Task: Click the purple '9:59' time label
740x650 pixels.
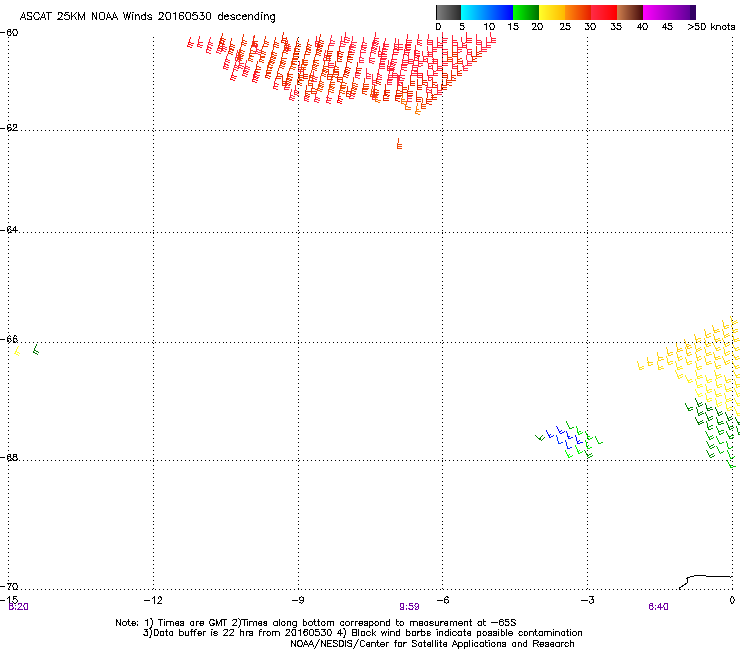Action: click(x=409, y=607)
